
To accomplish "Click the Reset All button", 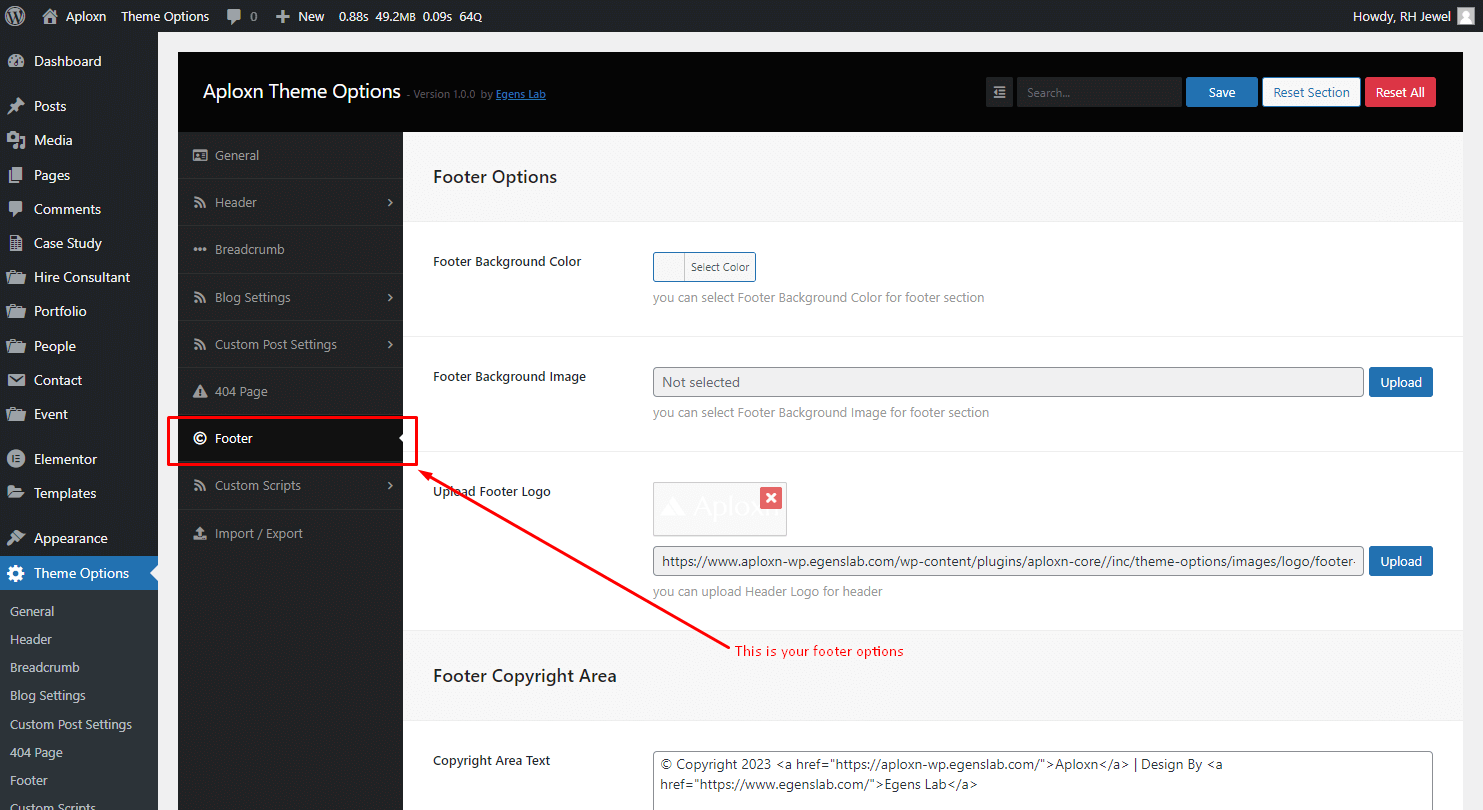I will pos(1400,92).
